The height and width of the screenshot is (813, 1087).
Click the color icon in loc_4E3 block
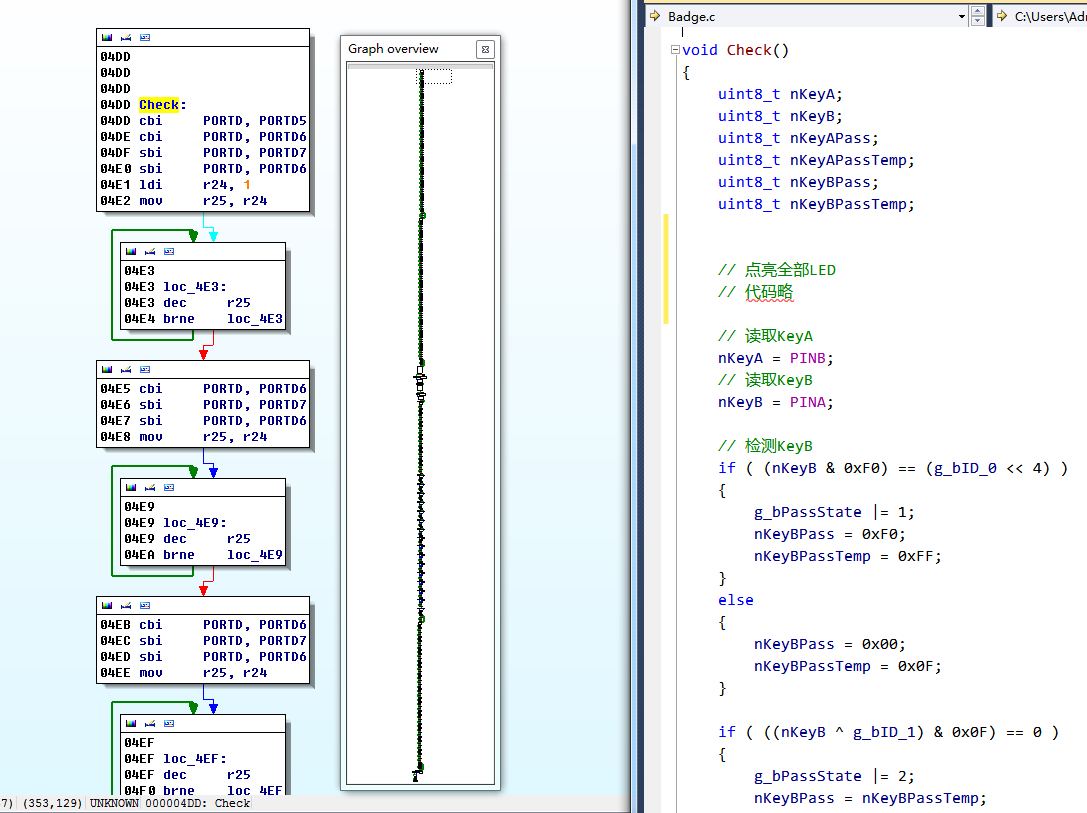[131, 251]
